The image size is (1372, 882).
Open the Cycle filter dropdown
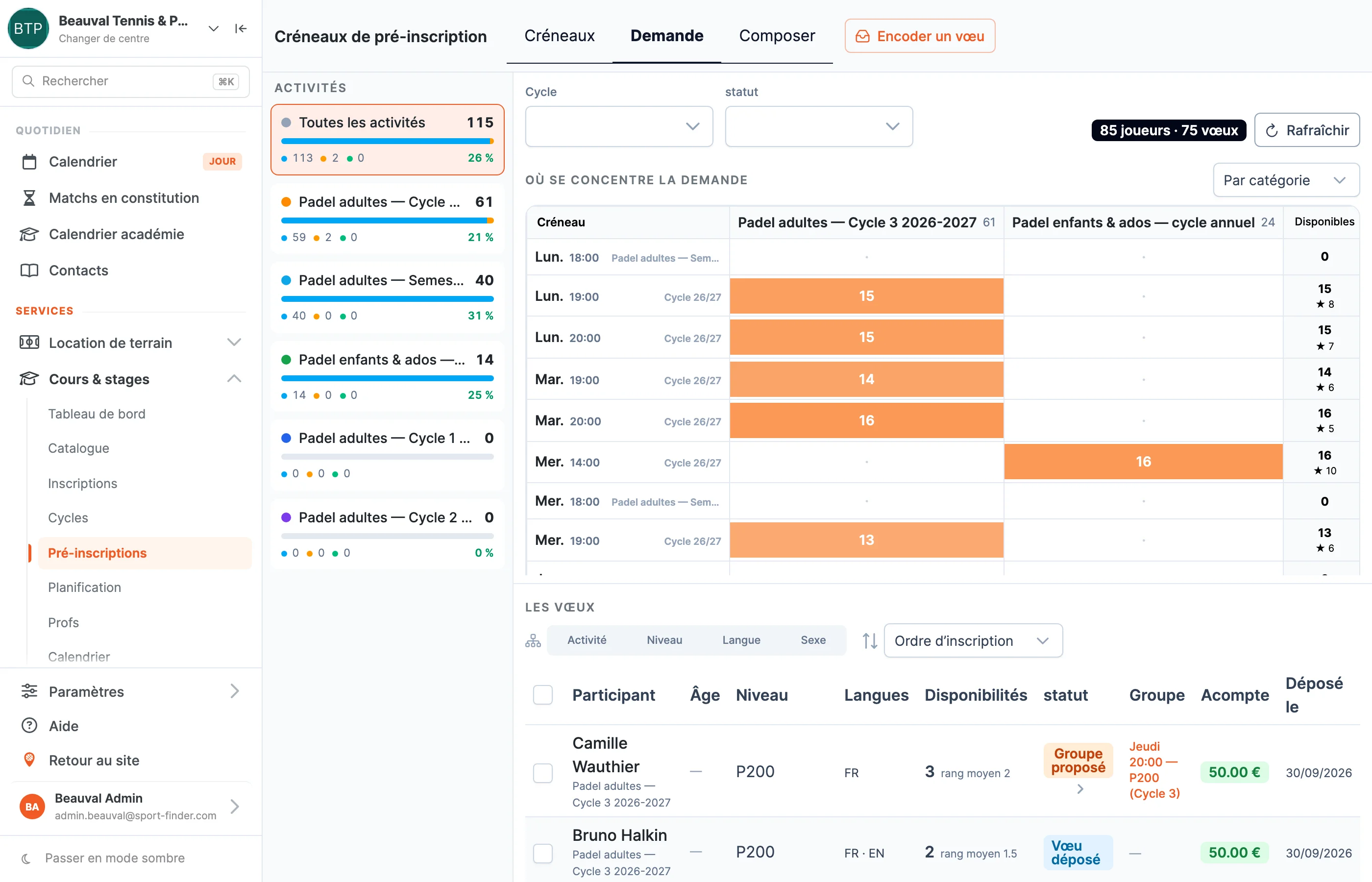coord(619,126)
